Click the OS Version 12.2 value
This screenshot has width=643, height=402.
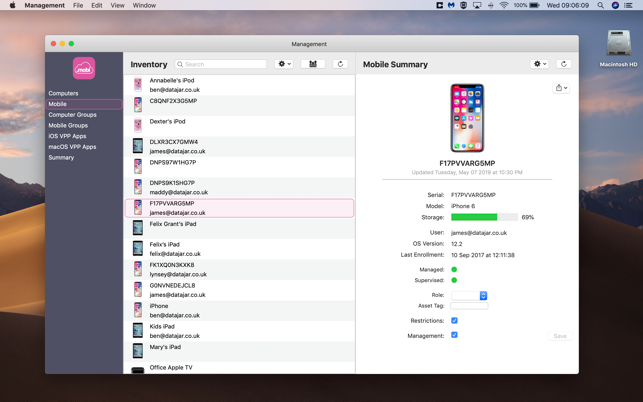pyautogui.click(x=456, y=244)
